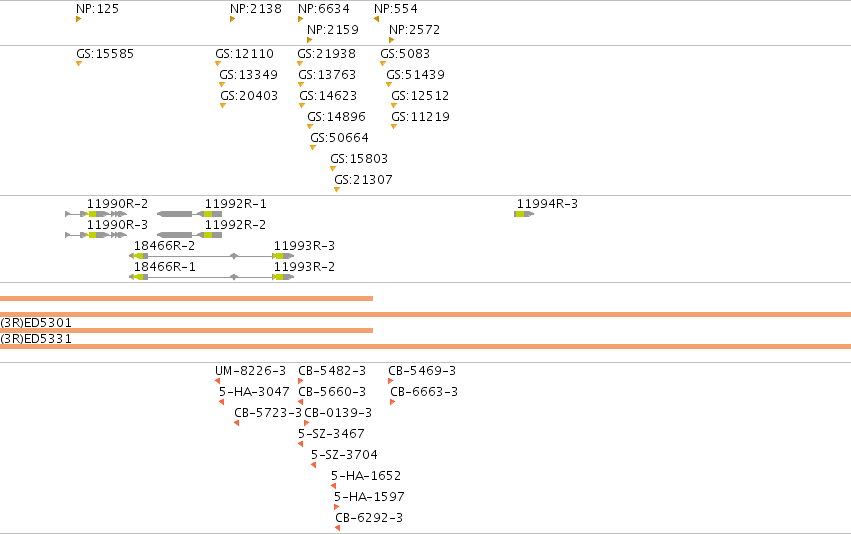Select the GS:13763 label

tap(327, 75)
